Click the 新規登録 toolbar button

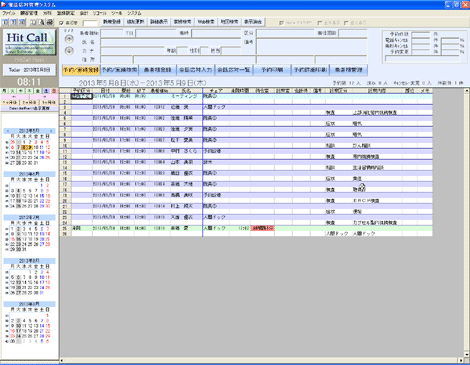coord(112,22)
